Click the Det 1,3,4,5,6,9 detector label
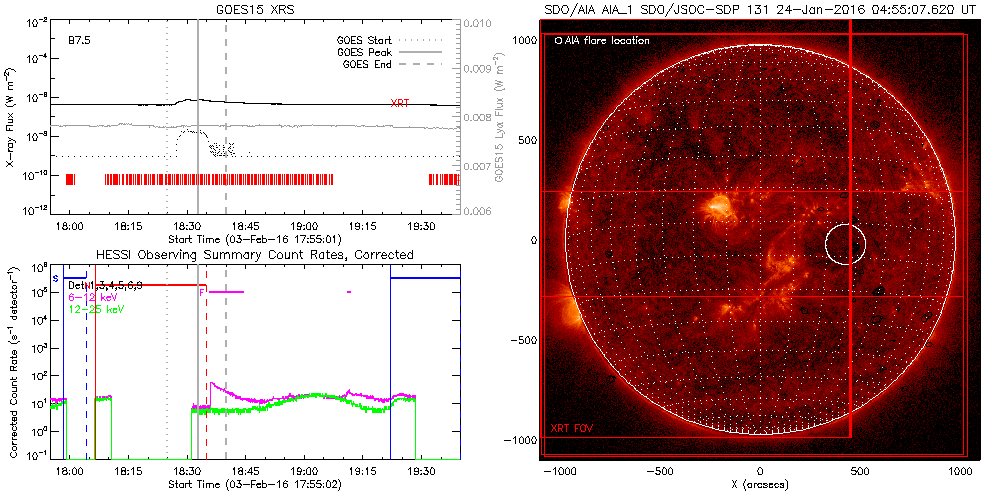This screenshot has width=1000, height=500. [112, 286]
